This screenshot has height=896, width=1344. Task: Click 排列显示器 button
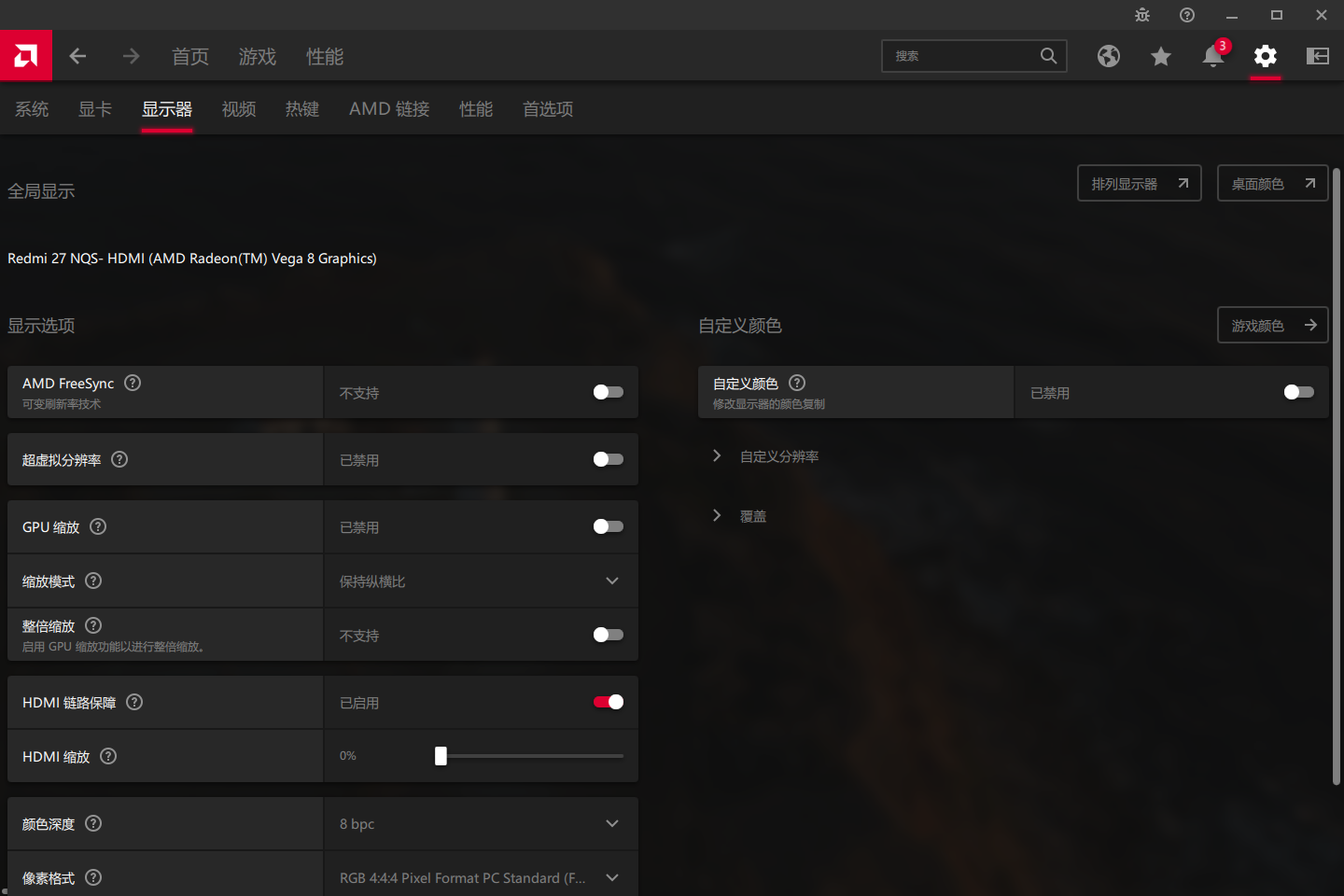coord(1140,183)
